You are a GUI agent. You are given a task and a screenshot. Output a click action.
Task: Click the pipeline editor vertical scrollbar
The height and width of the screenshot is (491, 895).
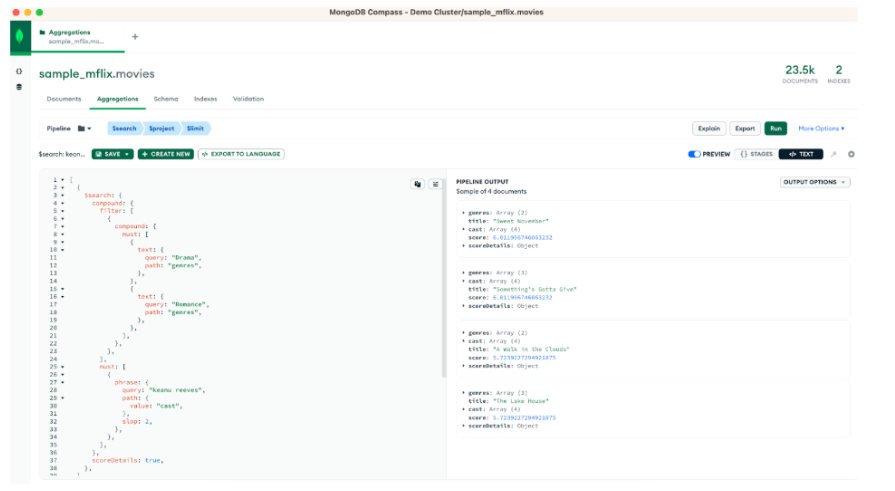point(444,277)
